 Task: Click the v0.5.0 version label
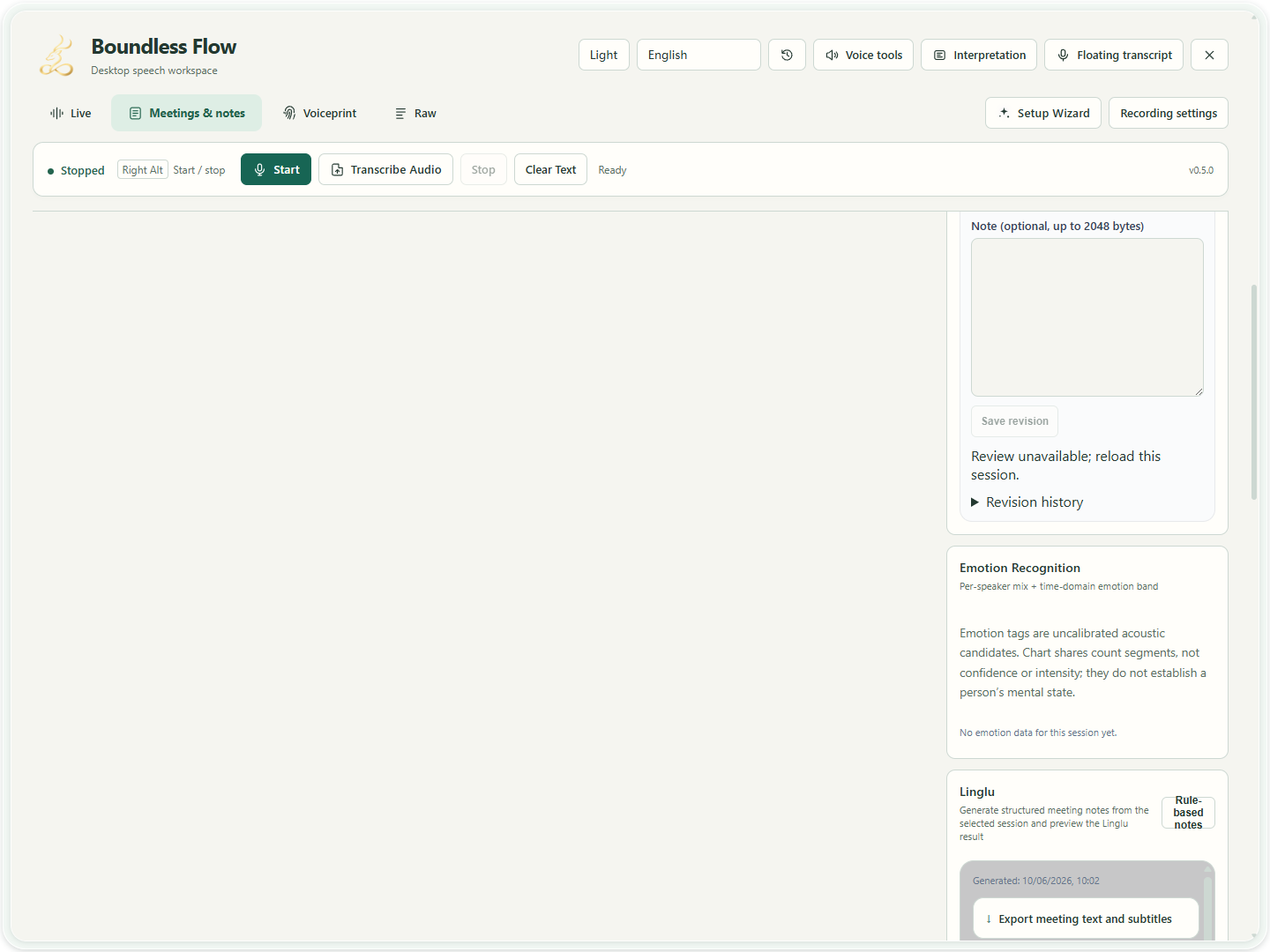pos(1201,170)
